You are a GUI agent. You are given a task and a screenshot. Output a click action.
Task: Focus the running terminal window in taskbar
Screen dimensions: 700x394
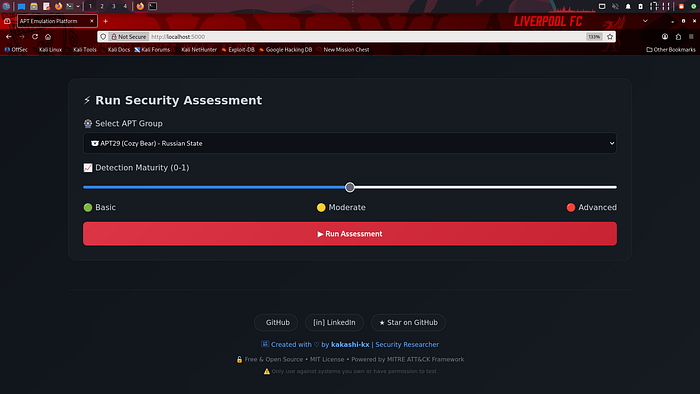[x=153, y=6]
